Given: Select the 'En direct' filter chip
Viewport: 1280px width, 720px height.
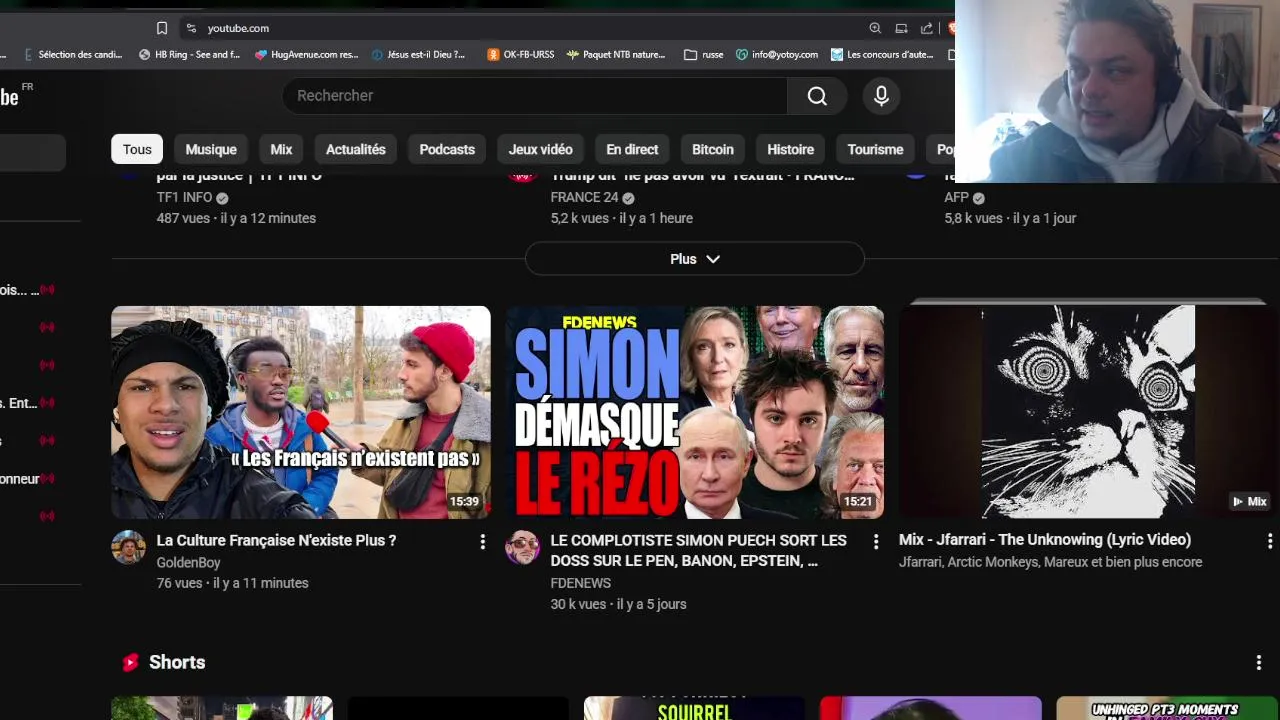Looking at the screenshot, I should point(632,149).
